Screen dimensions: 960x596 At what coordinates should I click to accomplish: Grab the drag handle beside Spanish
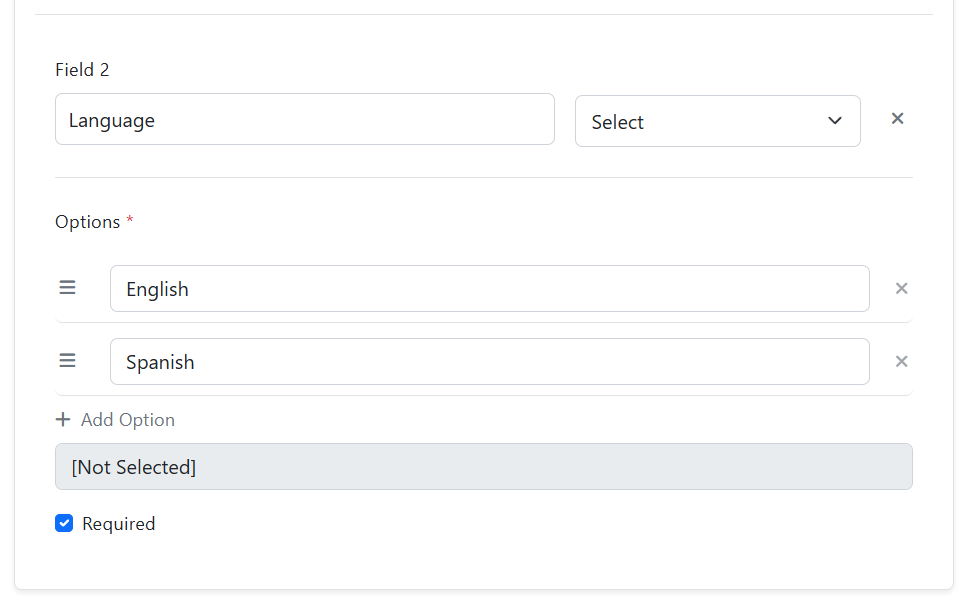click(67, 361)
